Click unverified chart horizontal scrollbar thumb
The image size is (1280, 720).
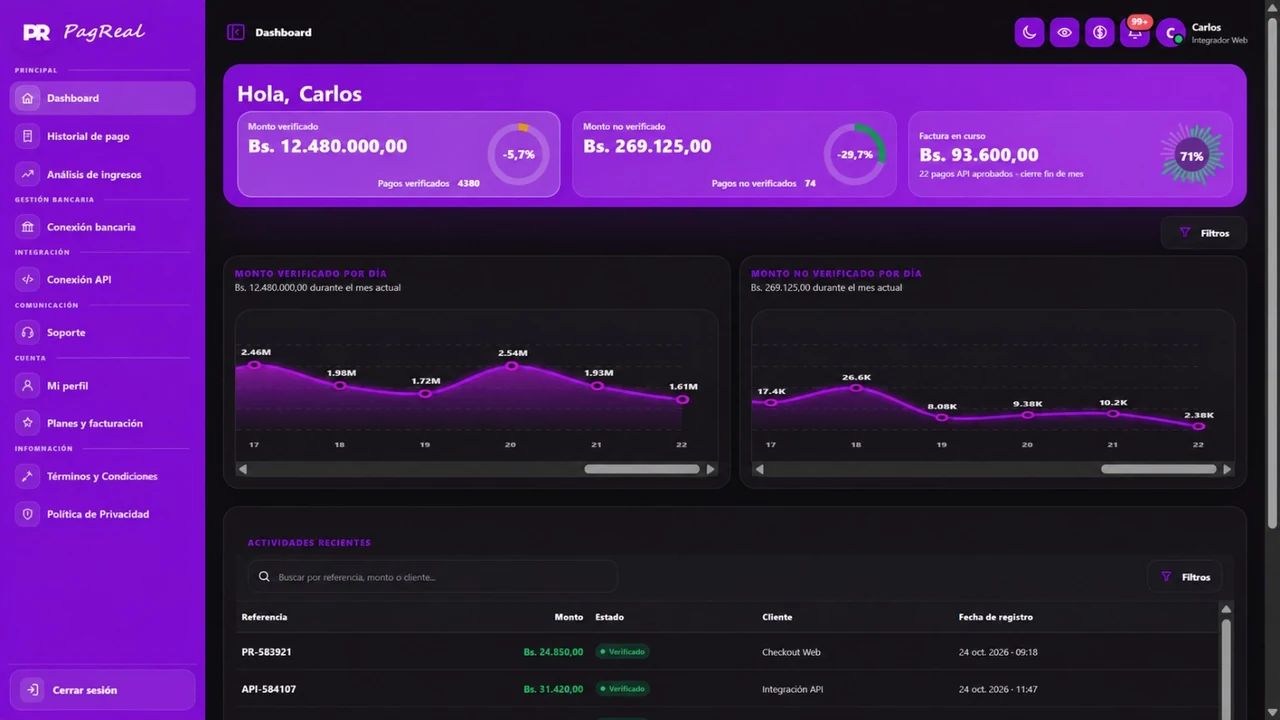pos(1159,469)
